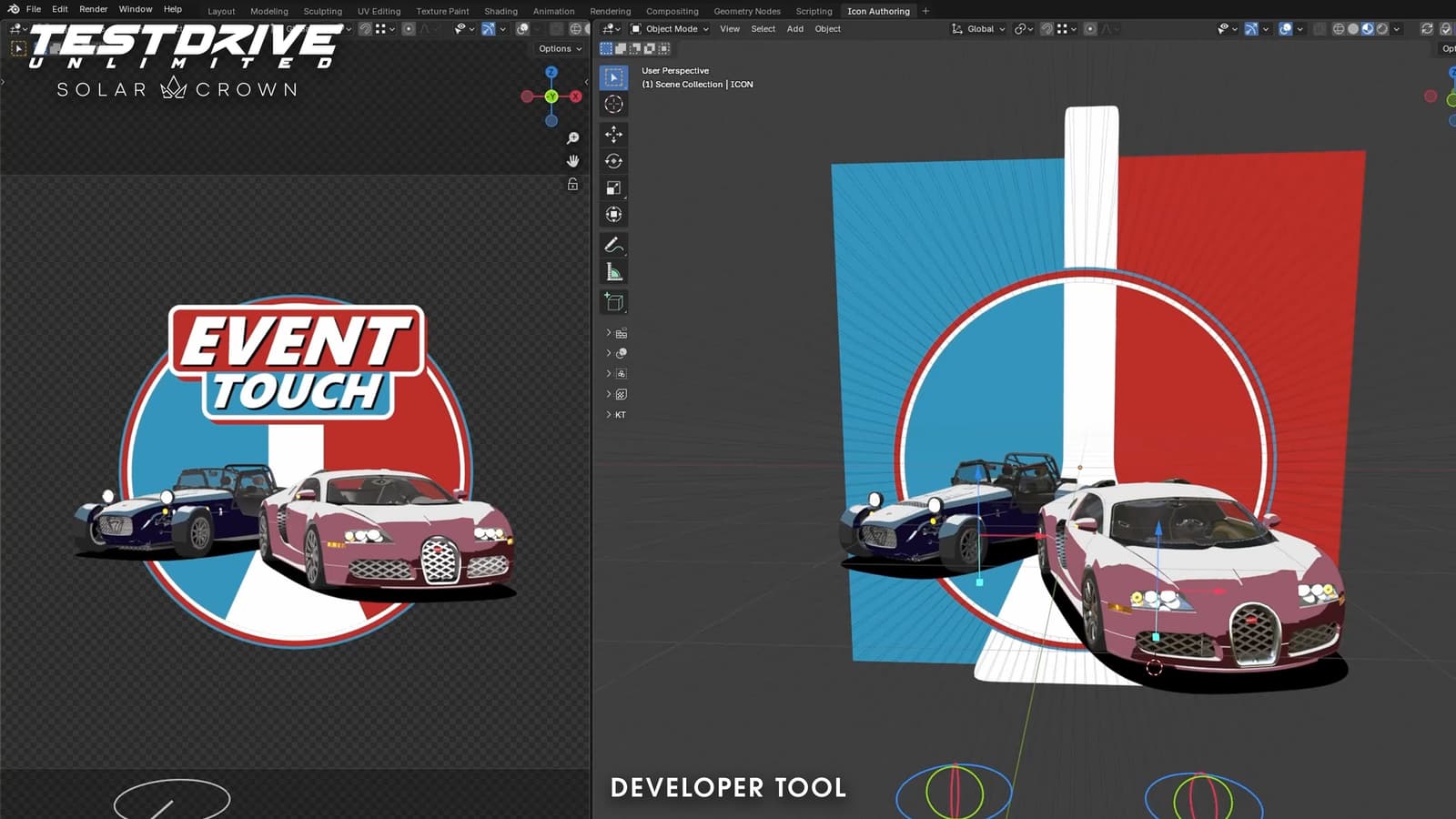Image resolution: width=1456 pixels, height=819 pixels.
Task: Expand the panel just above KT
Action: point(616,395)
